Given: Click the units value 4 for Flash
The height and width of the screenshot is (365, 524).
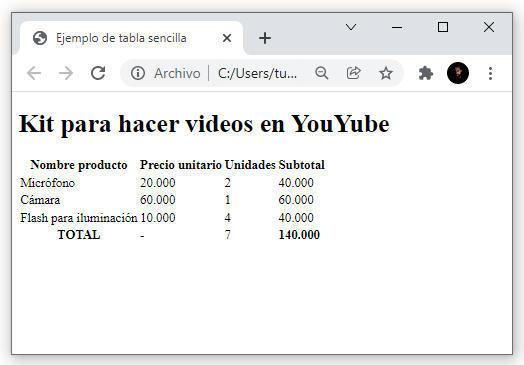Looking at the screenshot, I should pos(228,218).
